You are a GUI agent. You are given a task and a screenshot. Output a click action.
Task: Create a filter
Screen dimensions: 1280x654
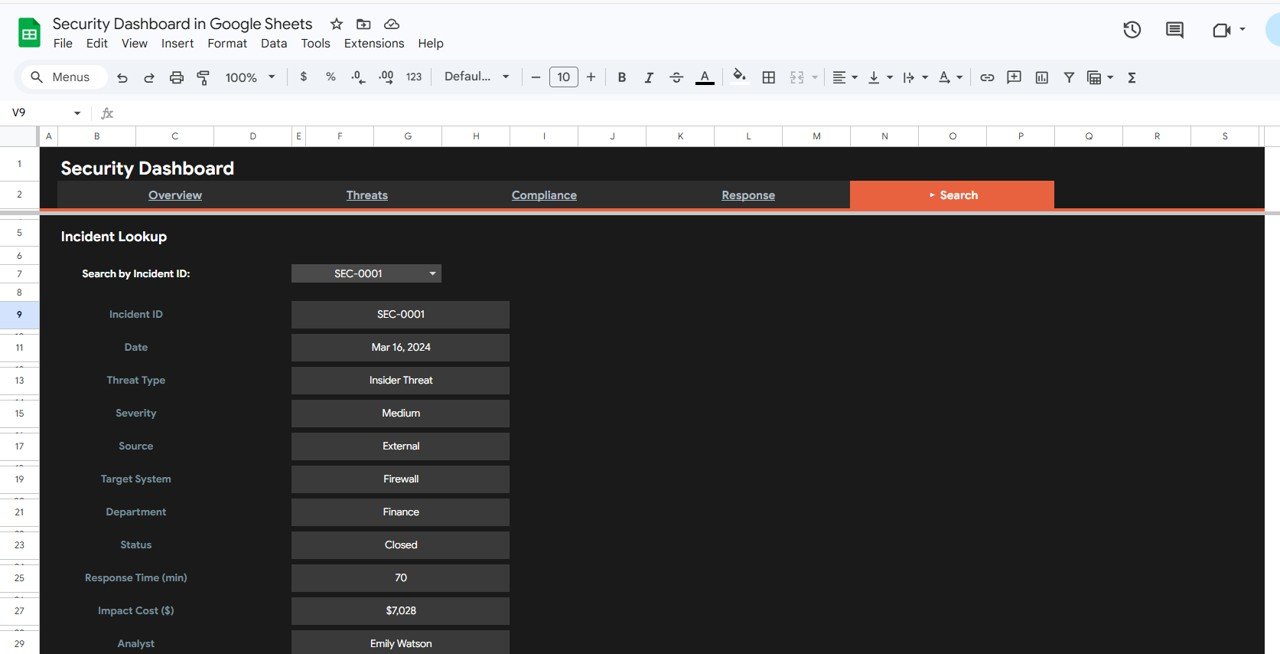pyautogui.click(x=1068, y=76)
